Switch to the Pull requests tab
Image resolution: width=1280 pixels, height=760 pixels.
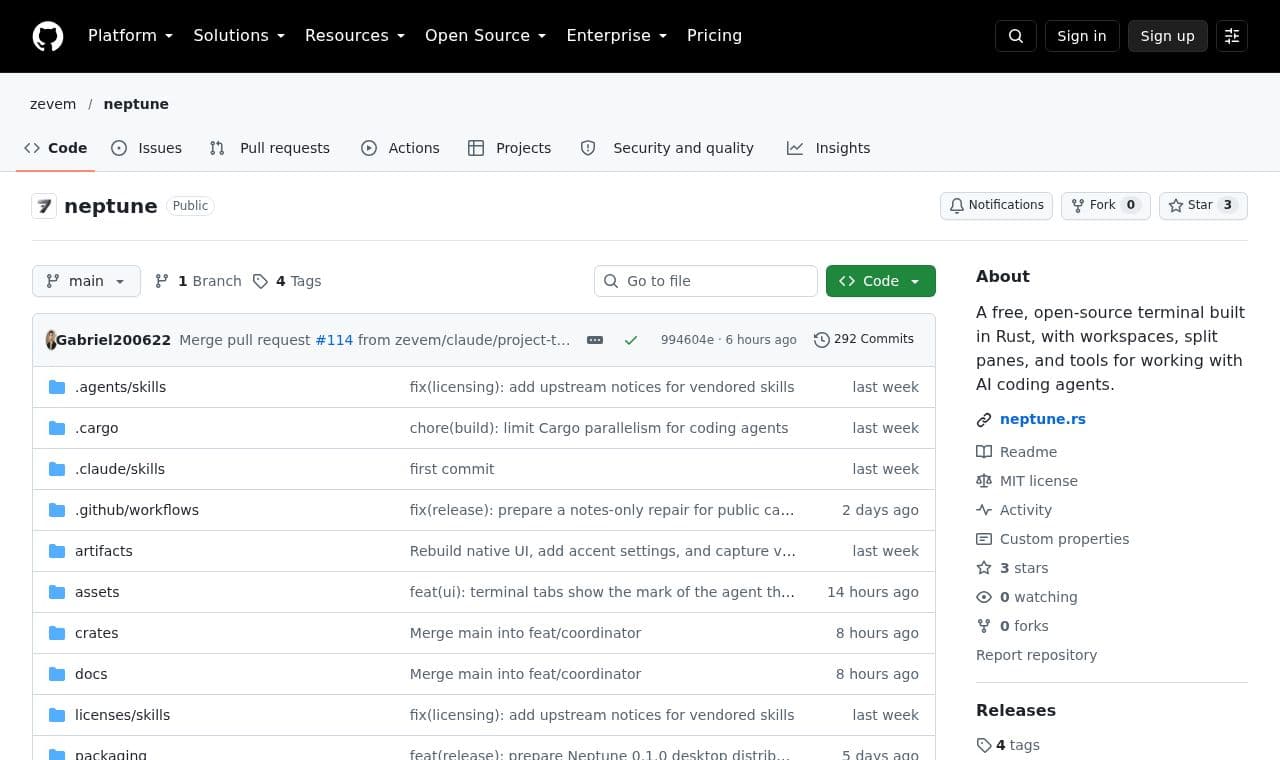270,148
